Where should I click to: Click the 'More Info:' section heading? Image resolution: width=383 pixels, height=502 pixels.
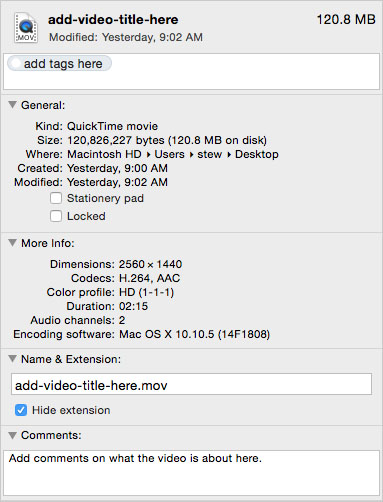(48, 243)
